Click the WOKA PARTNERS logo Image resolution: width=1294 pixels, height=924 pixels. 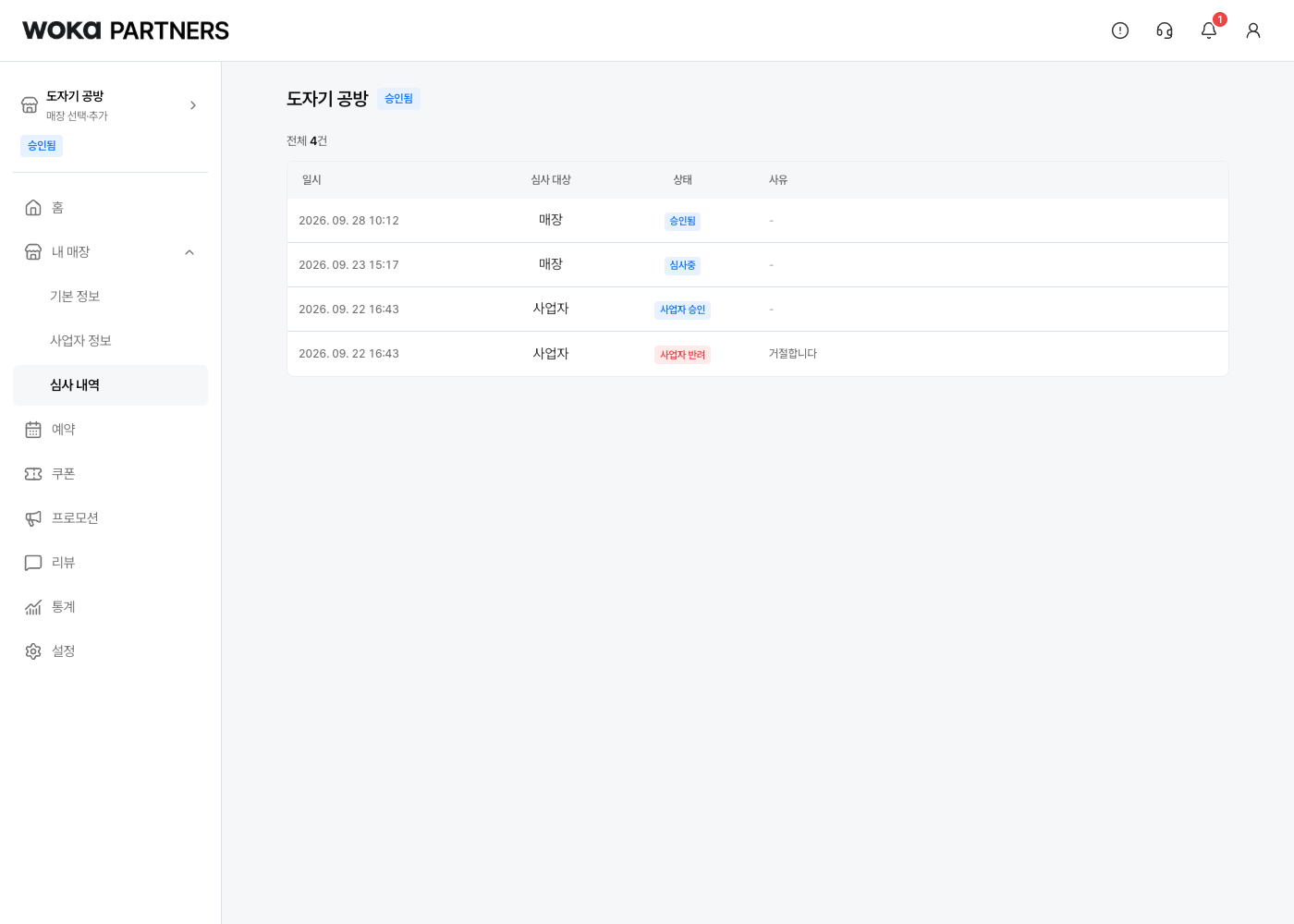point(126,30)
